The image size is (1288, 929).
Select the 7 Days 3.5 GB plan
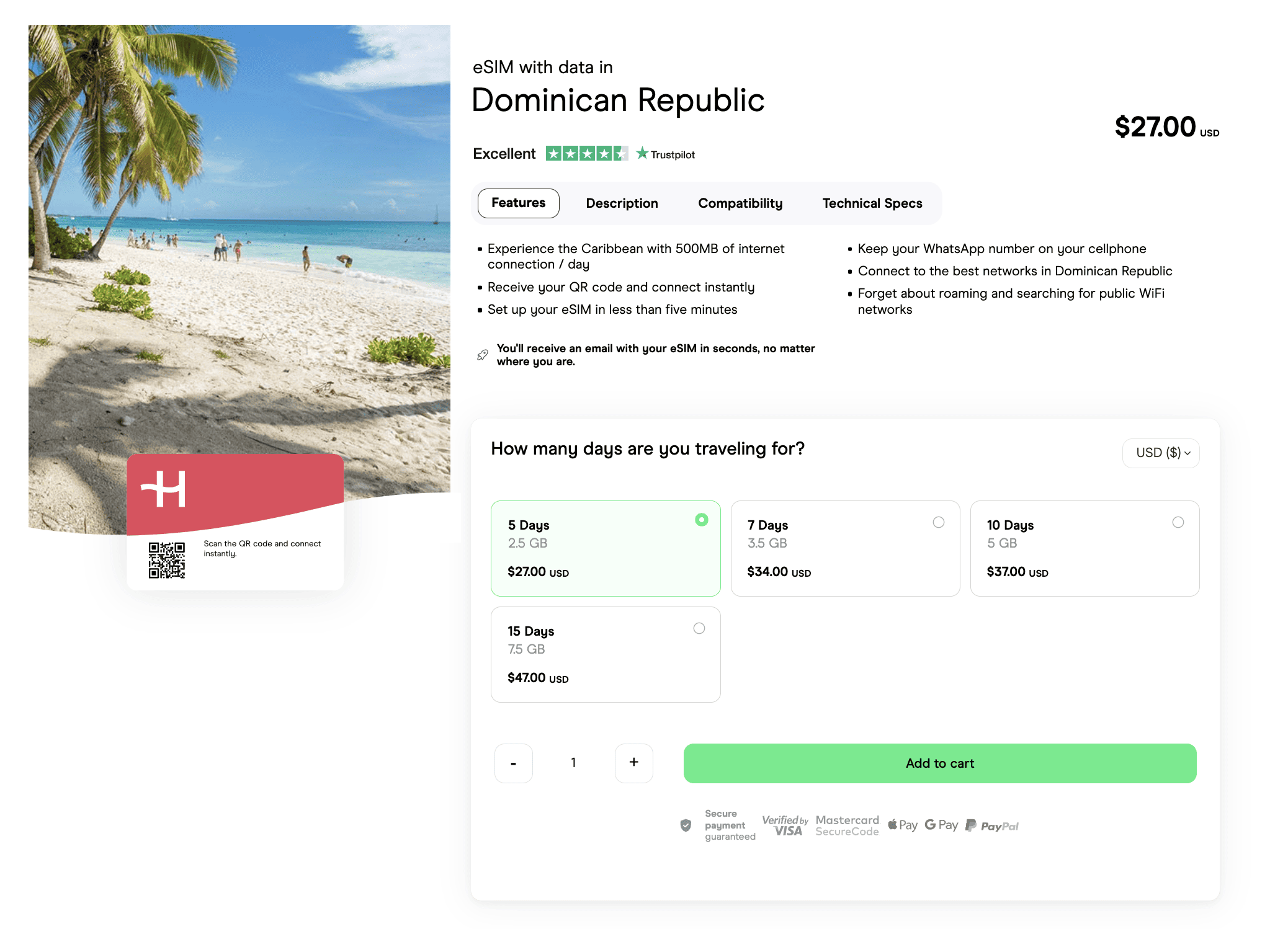point(845,548)
